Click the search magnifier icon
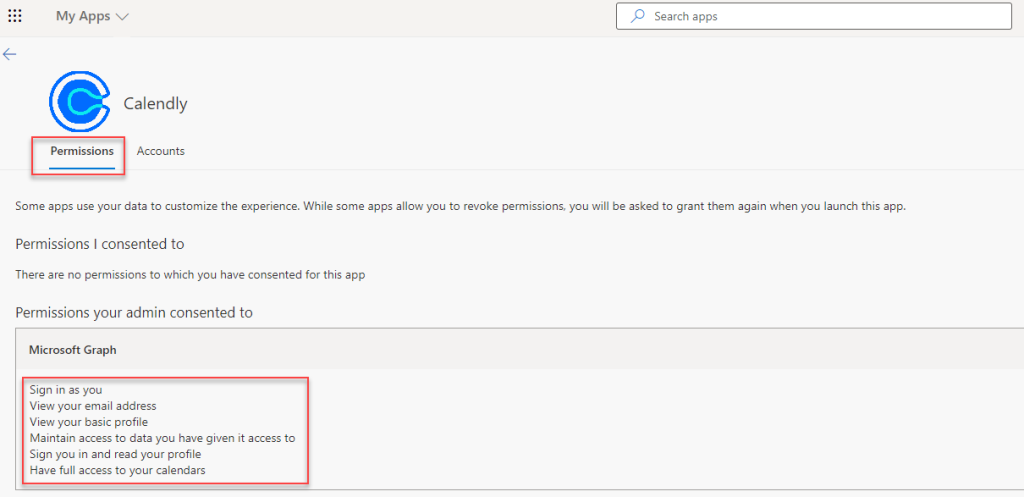The image size is (1024, 497). [x=637, y=16]
